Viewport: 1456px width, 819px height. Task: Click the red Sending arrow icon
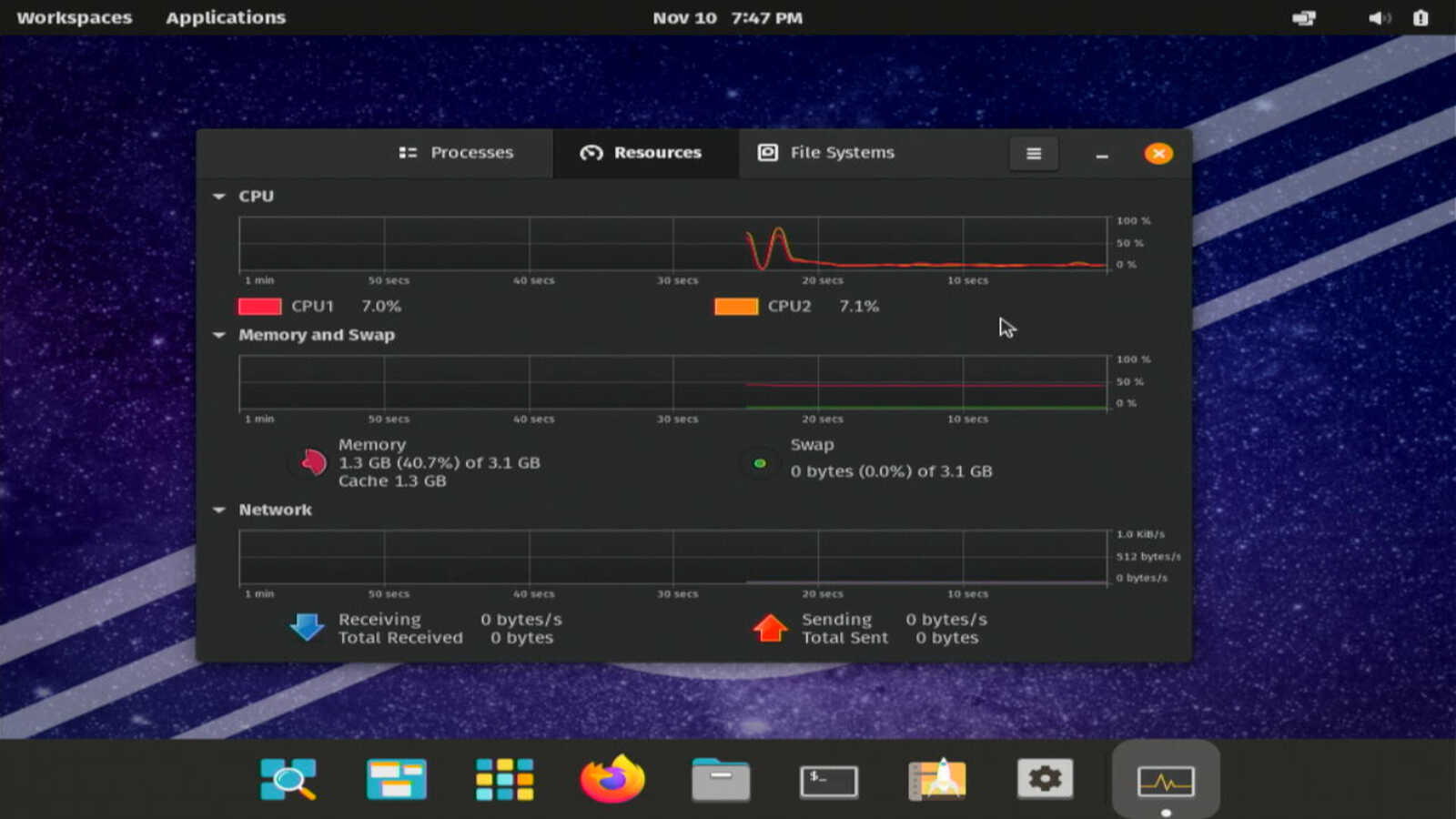click(x=770, y=627)
